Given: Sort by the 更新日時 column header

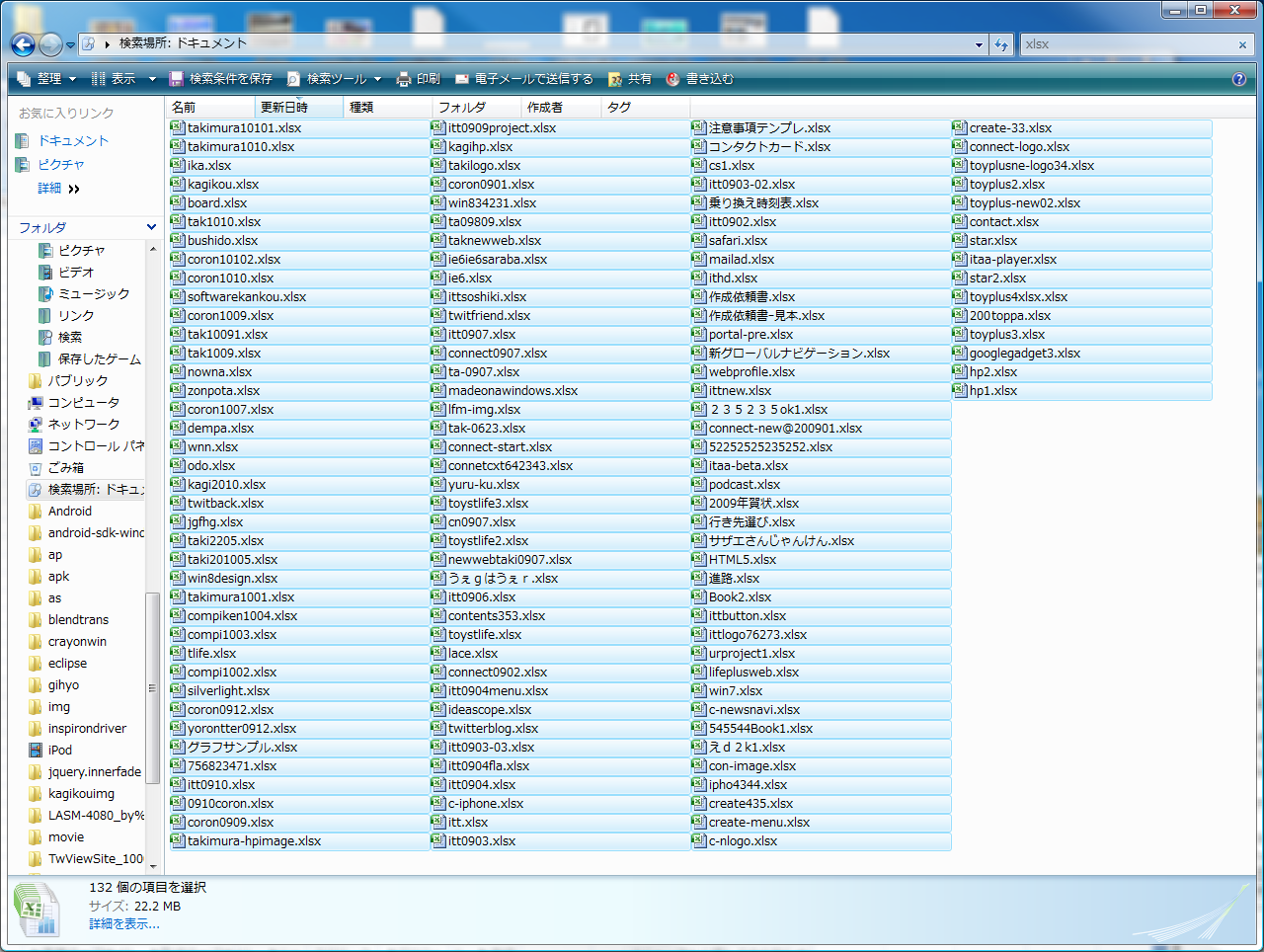Looking at the screenshot, I should point(299,107).
